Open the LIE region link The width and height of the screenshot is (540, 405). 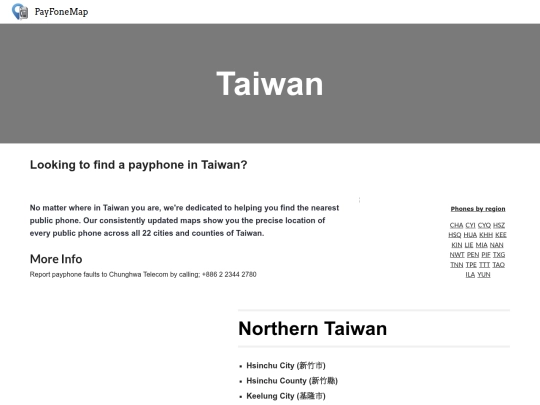(x=469, y=245)
